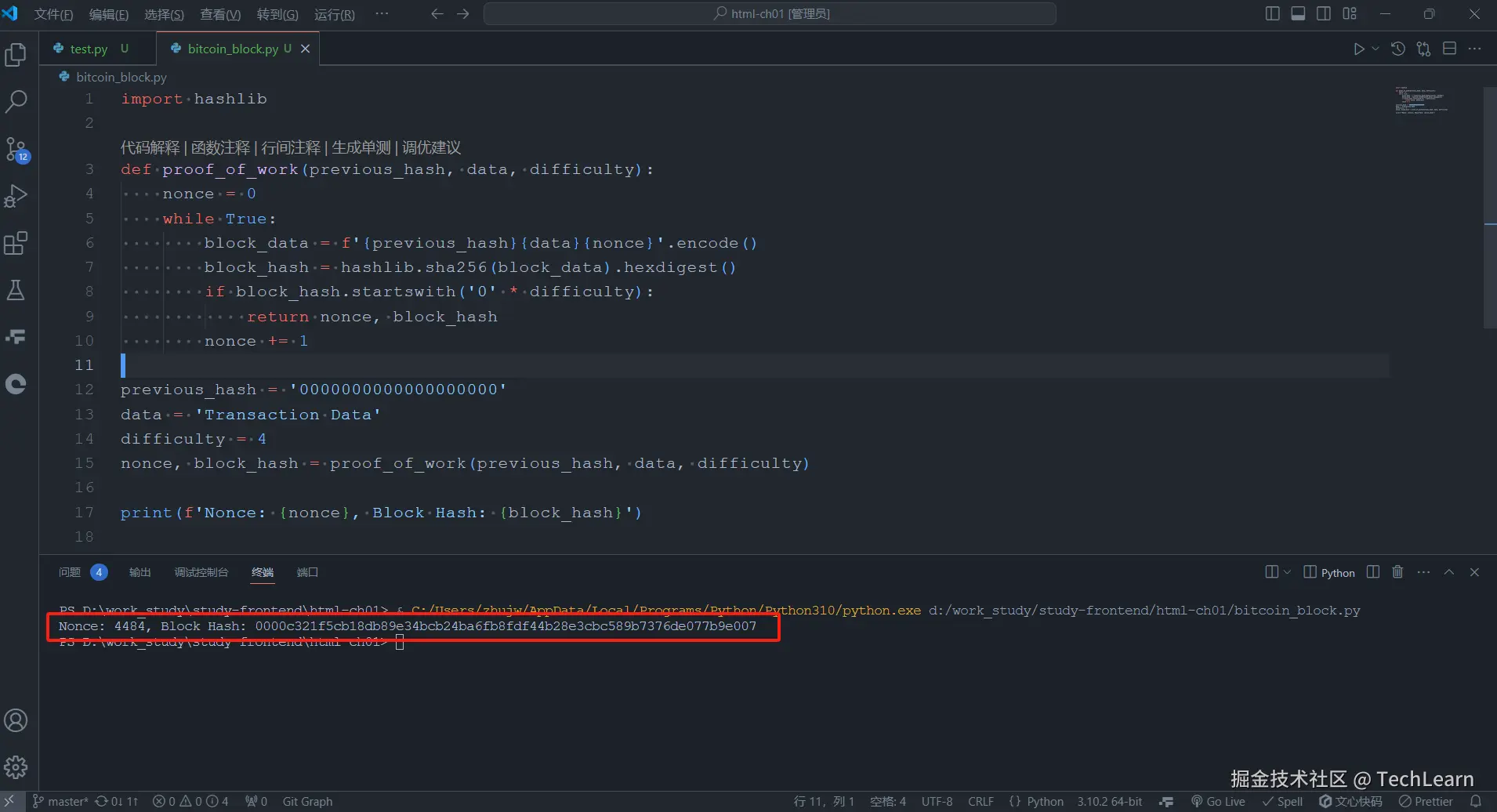Toggle the bottom panel layout button
The image size is (1497, 812).
(x=1299, y=14)
